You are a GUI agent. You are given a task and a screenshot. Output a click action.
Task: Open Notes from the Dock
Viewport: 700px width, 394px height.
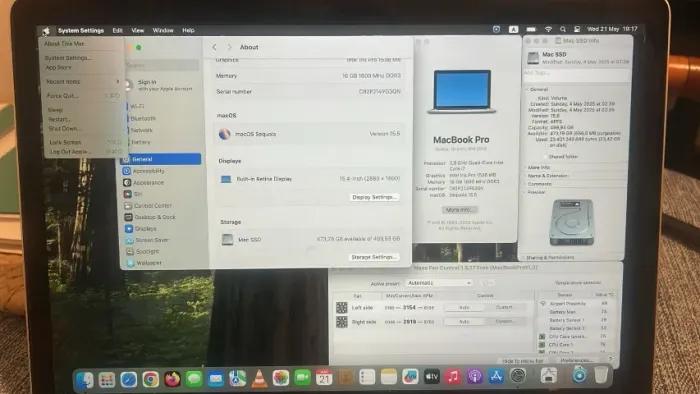(x=388, y=377)
